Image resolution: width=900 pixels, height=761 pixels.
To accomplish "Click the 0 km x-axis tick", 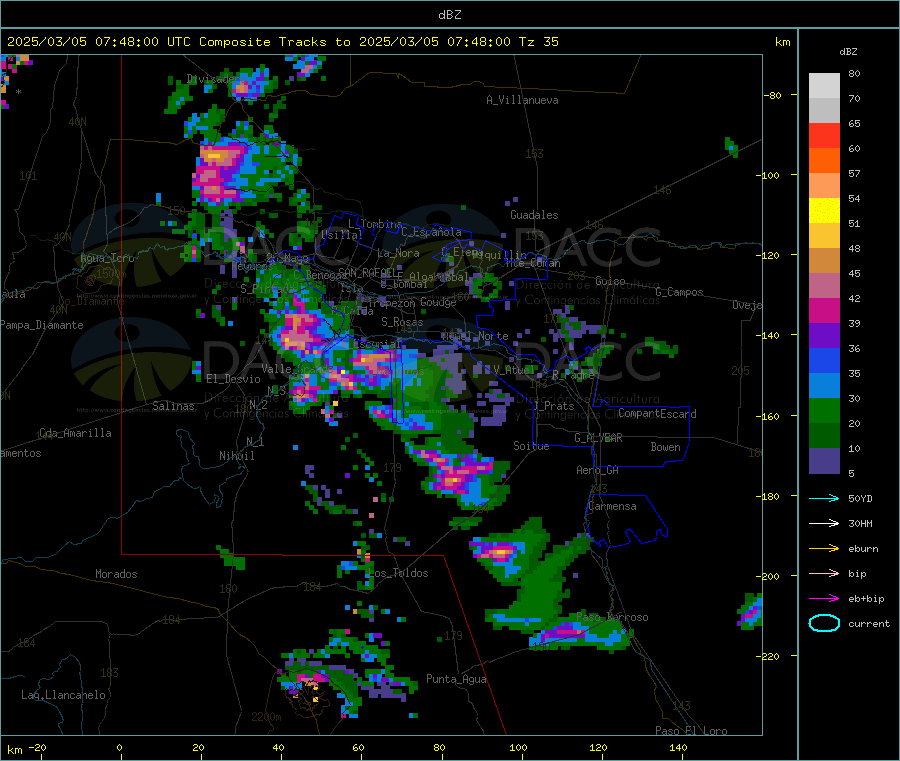I will [x=119, y=747].
